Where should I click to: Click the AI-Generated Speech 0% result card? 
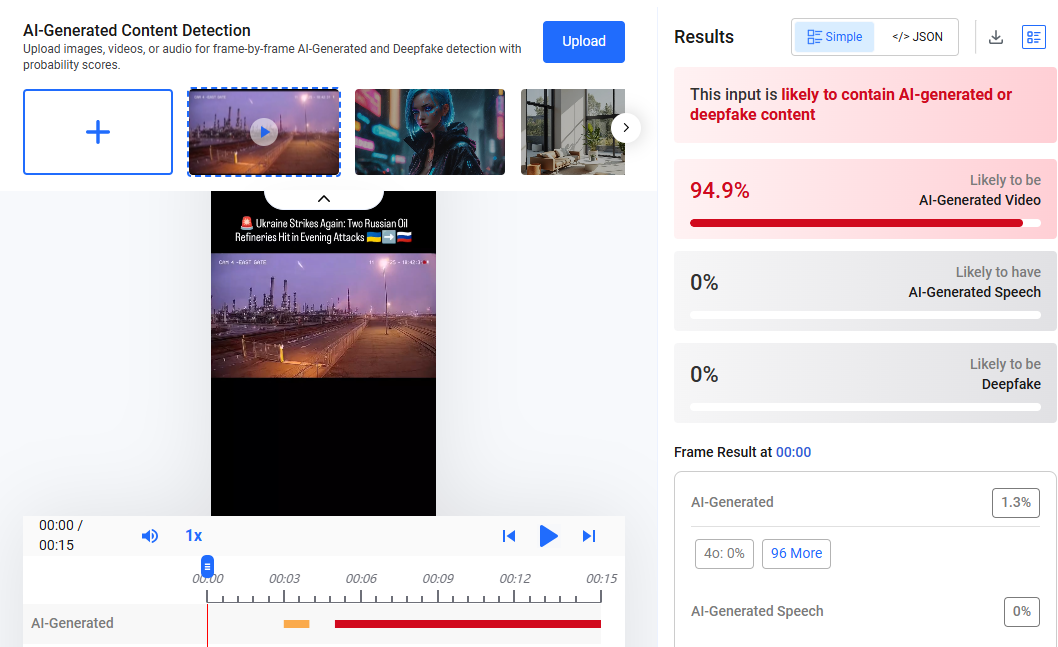click(865, 291)
